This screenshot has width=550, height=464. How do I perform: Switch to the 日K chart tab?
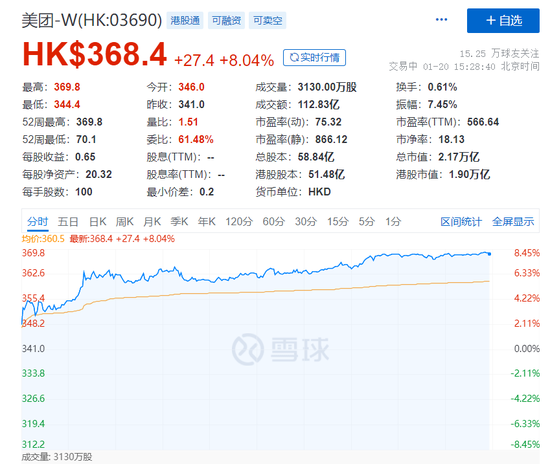(98, 221)
